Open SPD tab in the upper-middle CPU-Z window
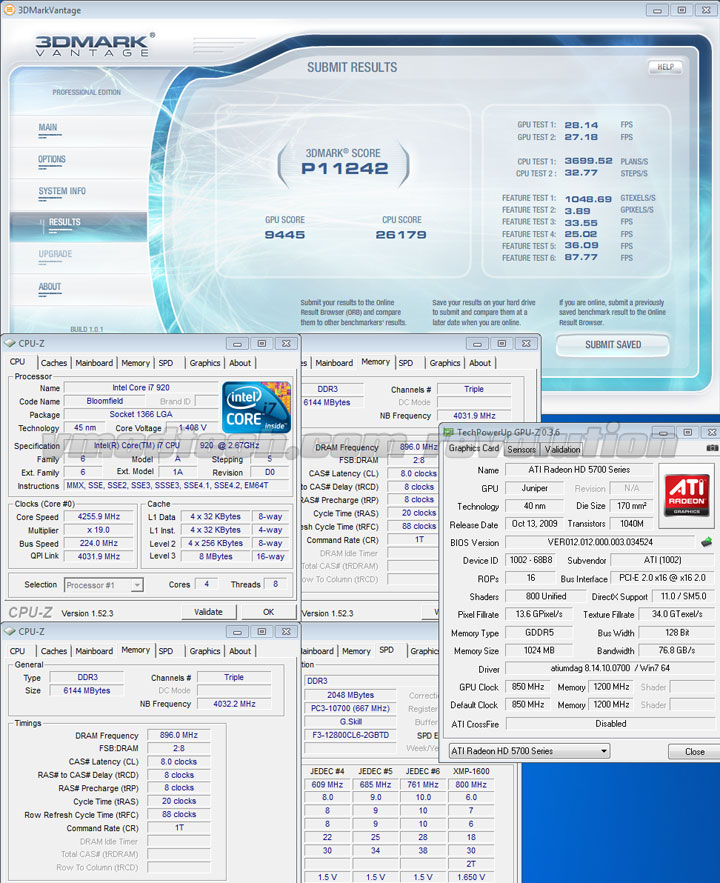720x883 pixels. pos(406,363)
